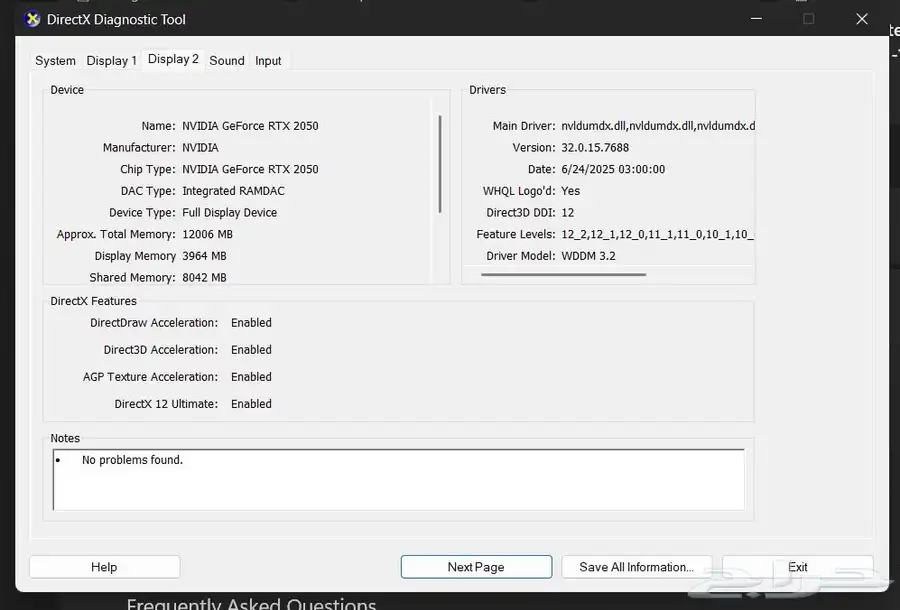Screen dimensions: 900x610
Task: Click the Feature Levels value list
Action: pos(657,234)
